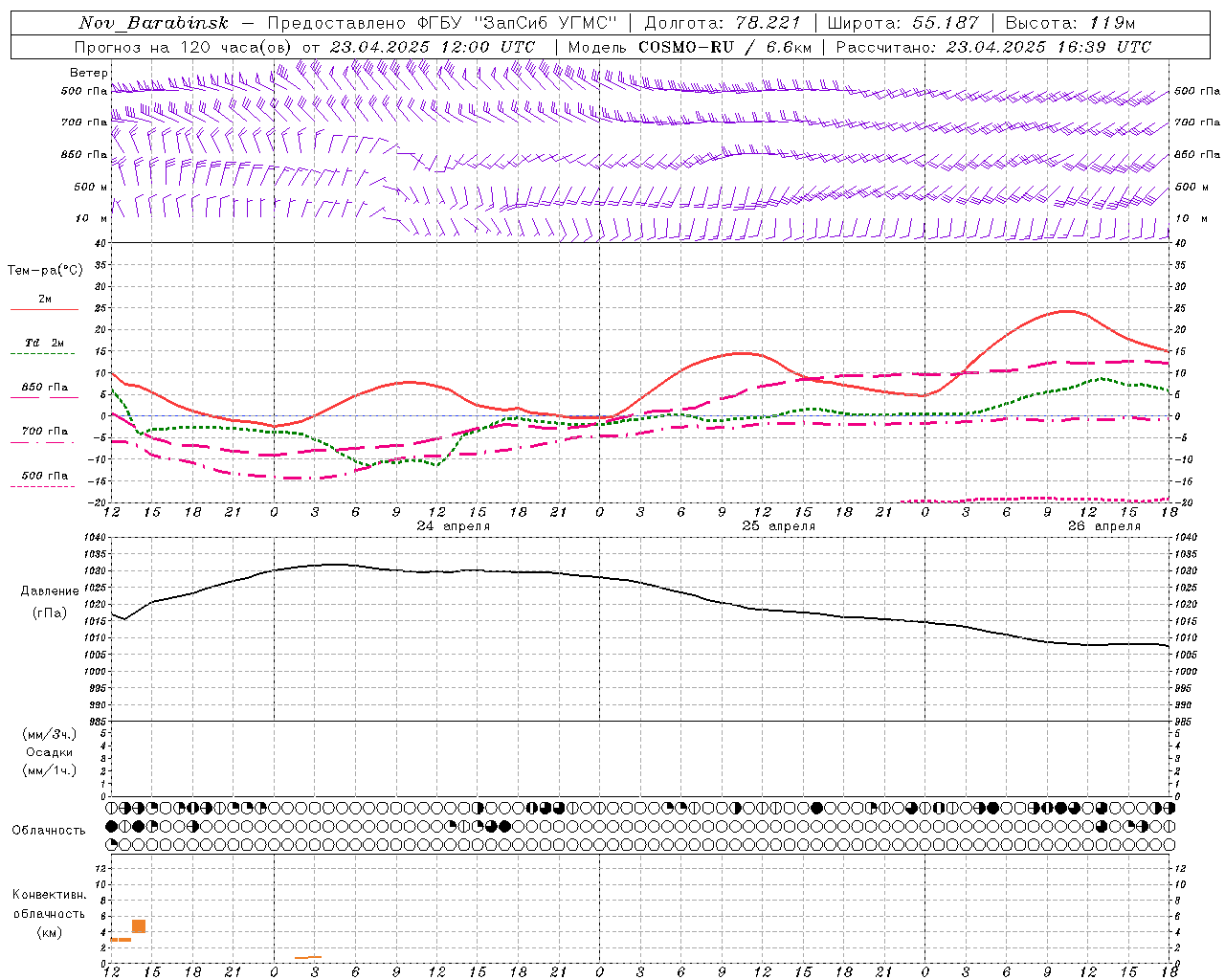Click the 24 апреля date label
This screenshot has width=1225, height=980.
(454, 526)
